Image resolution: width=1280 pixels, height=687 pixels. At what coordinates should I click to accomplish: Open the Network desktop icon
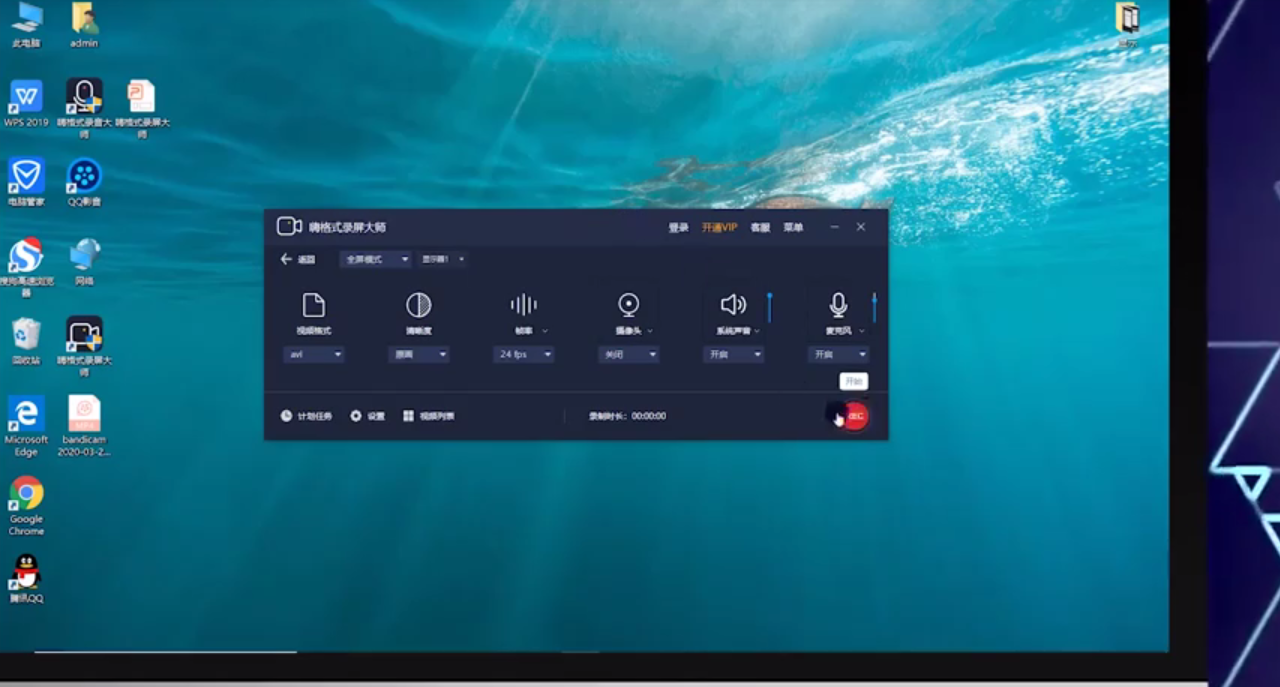[x=84, y=262]
